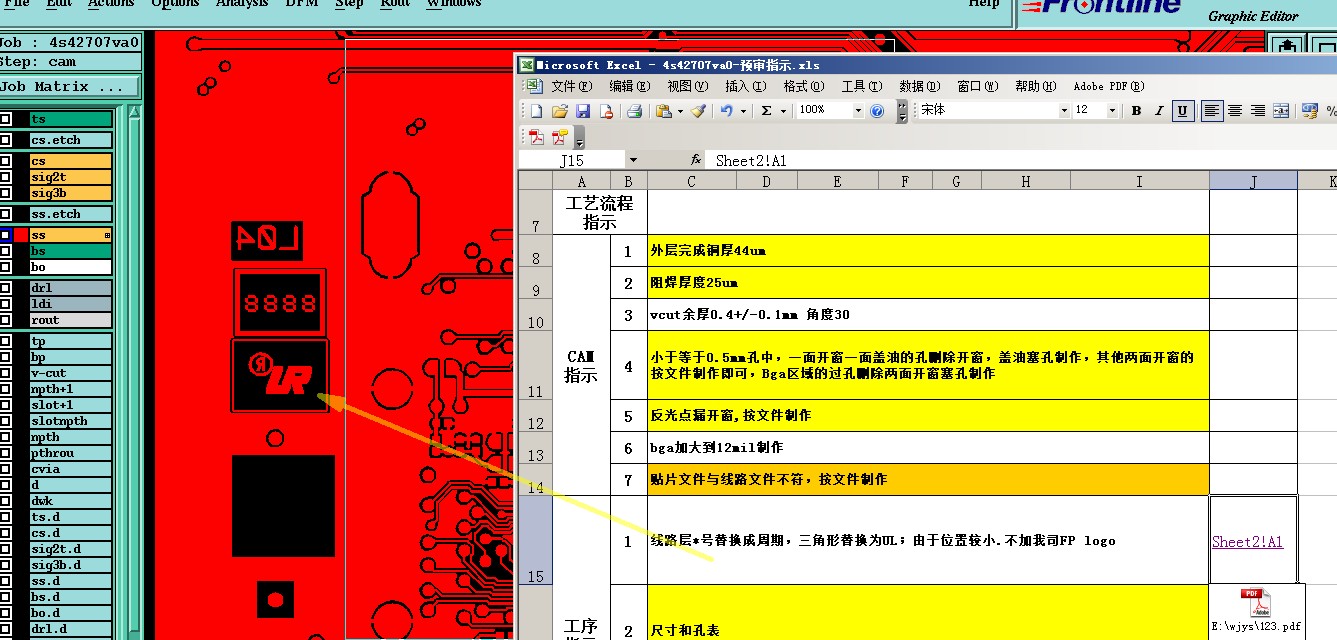Undo the last Excel action
This screenshot has width=1337, height=640.
(727, 111)
